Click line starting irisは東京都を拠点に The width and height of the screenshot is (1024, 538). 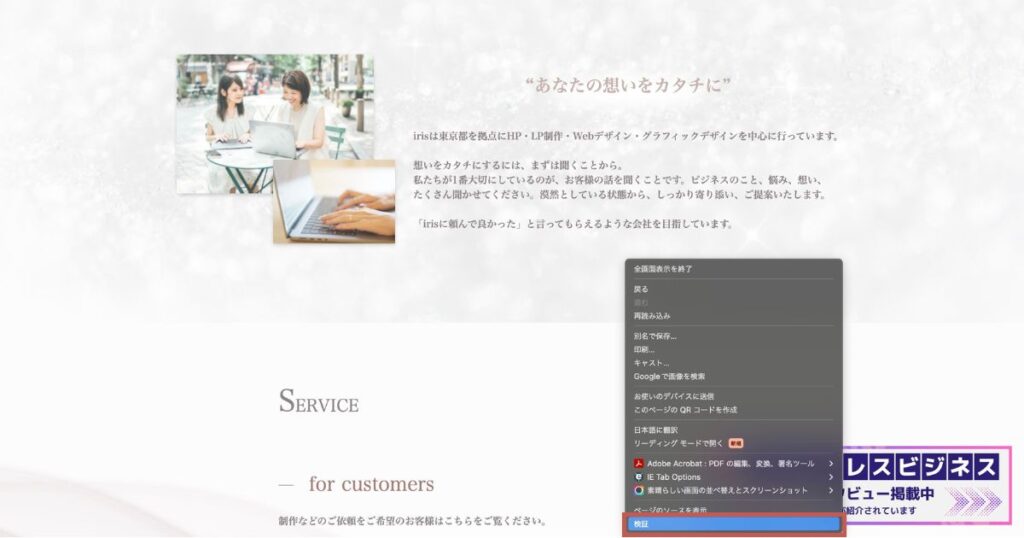[x=626, y=136]
